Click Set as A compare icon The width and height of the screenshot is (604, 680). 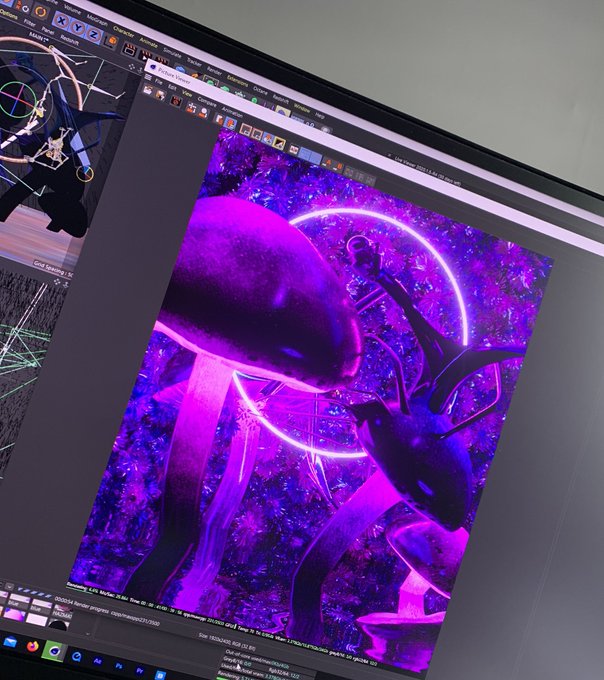[x=327, y=163]
